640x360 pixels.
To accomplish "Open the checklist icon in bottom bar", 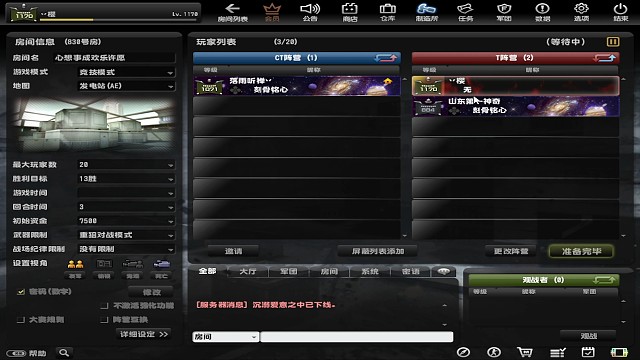I will pyautogui.click(x=558, y=352).
